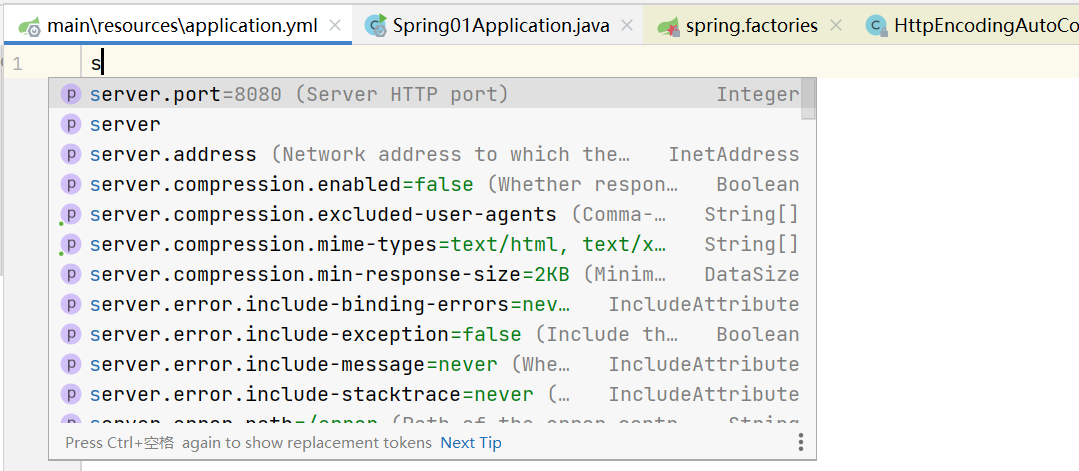Image resolution: width=1079 pixels, height=471 pixels.
Task: Click line number 1 in the gutter
Action: [17, 64]
